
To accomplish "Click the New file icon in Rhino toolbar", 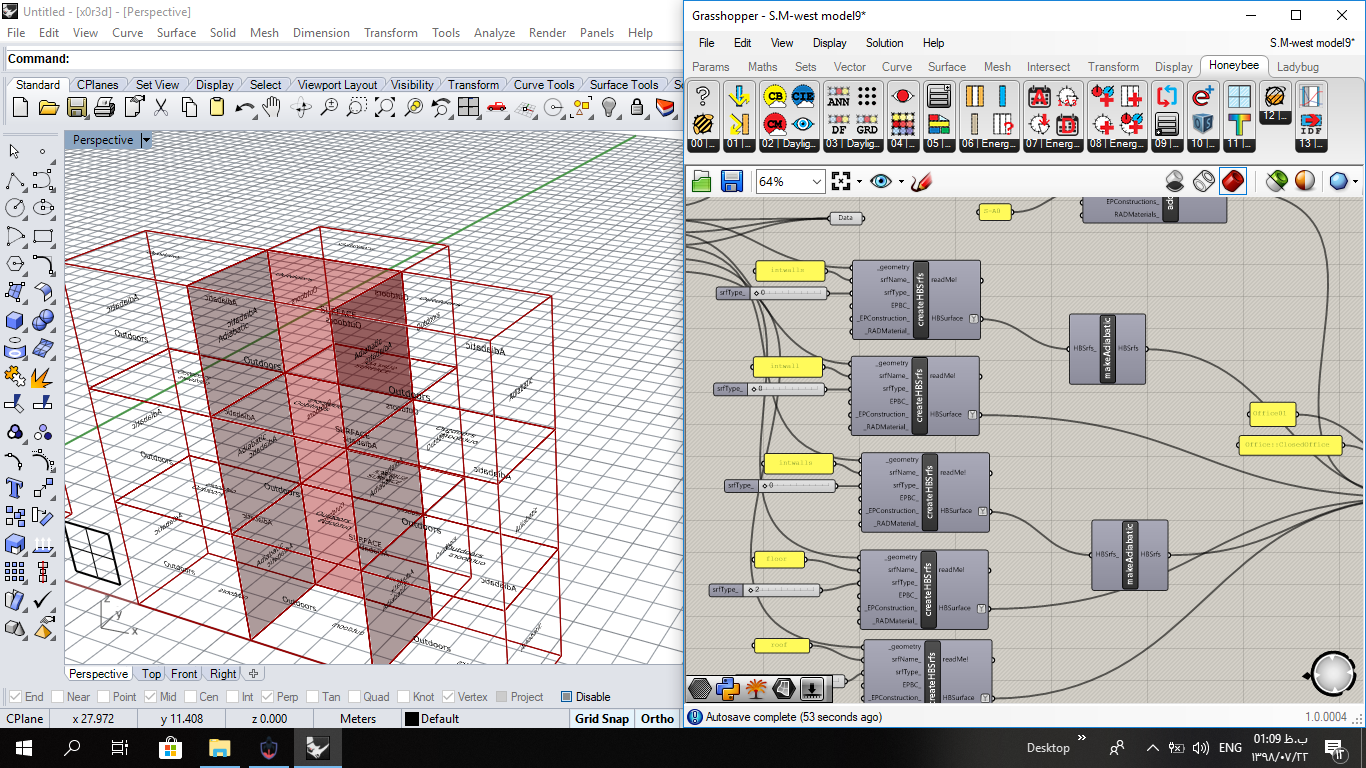I will [x=21, y=107].
